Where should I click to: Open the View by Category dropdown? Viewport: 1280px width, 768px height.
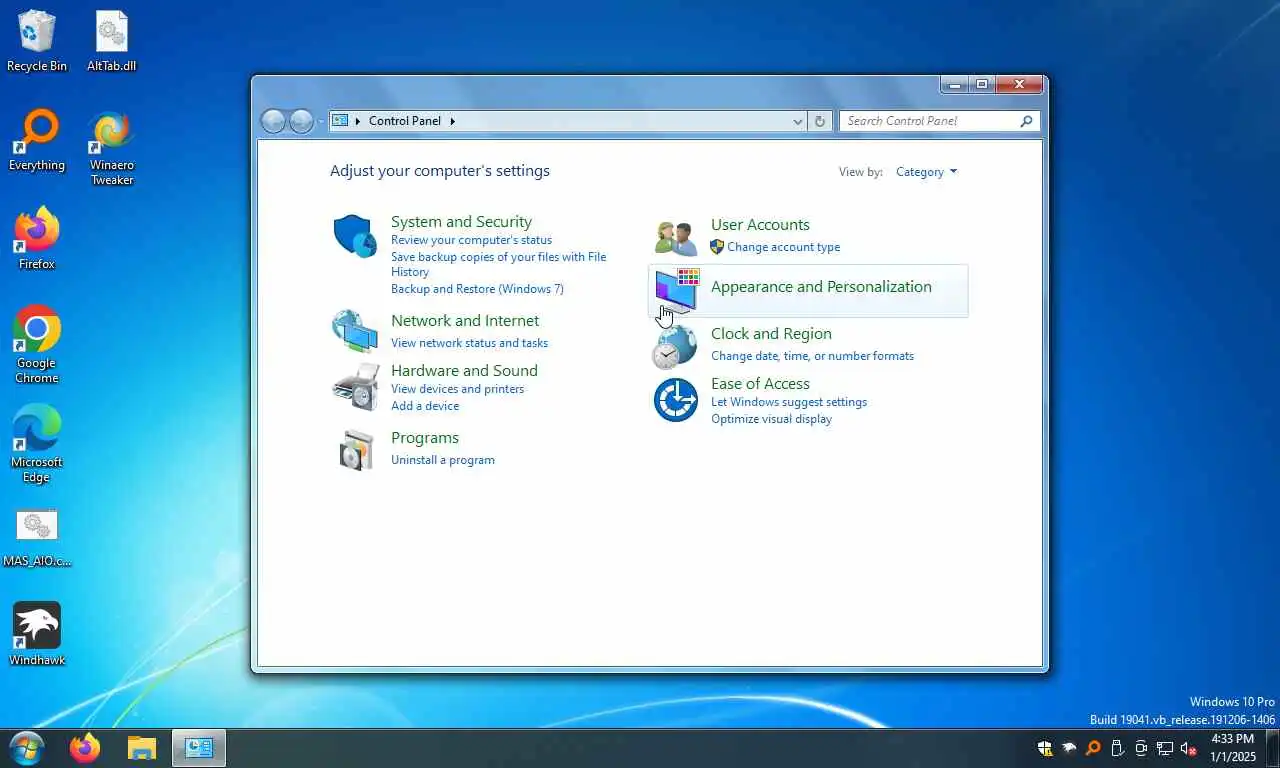point(926,172)
